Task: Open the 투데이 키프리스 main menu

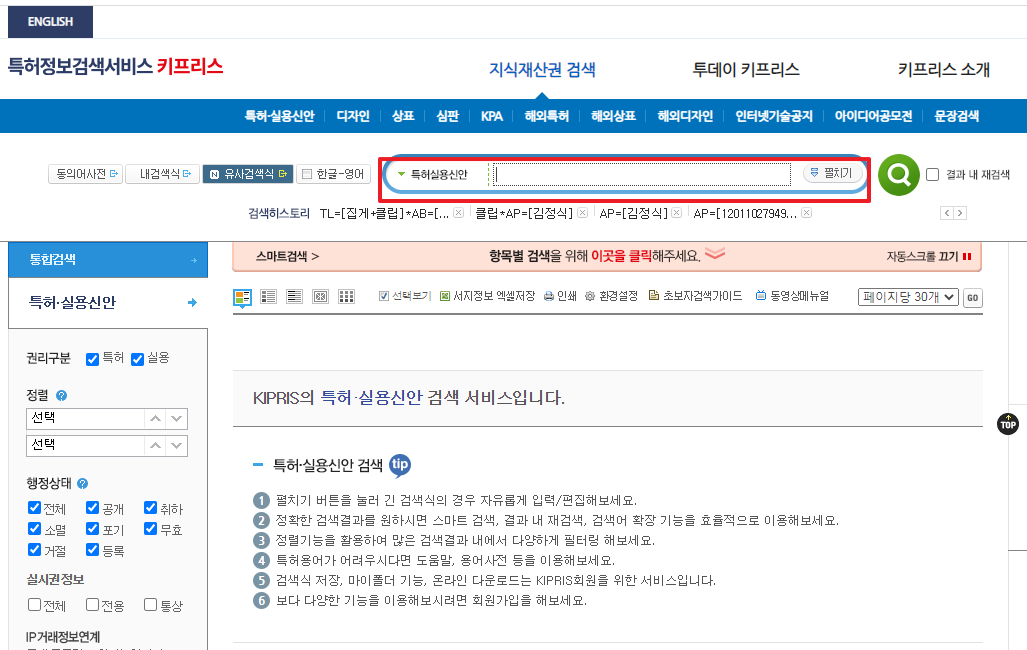Action: 746,69
